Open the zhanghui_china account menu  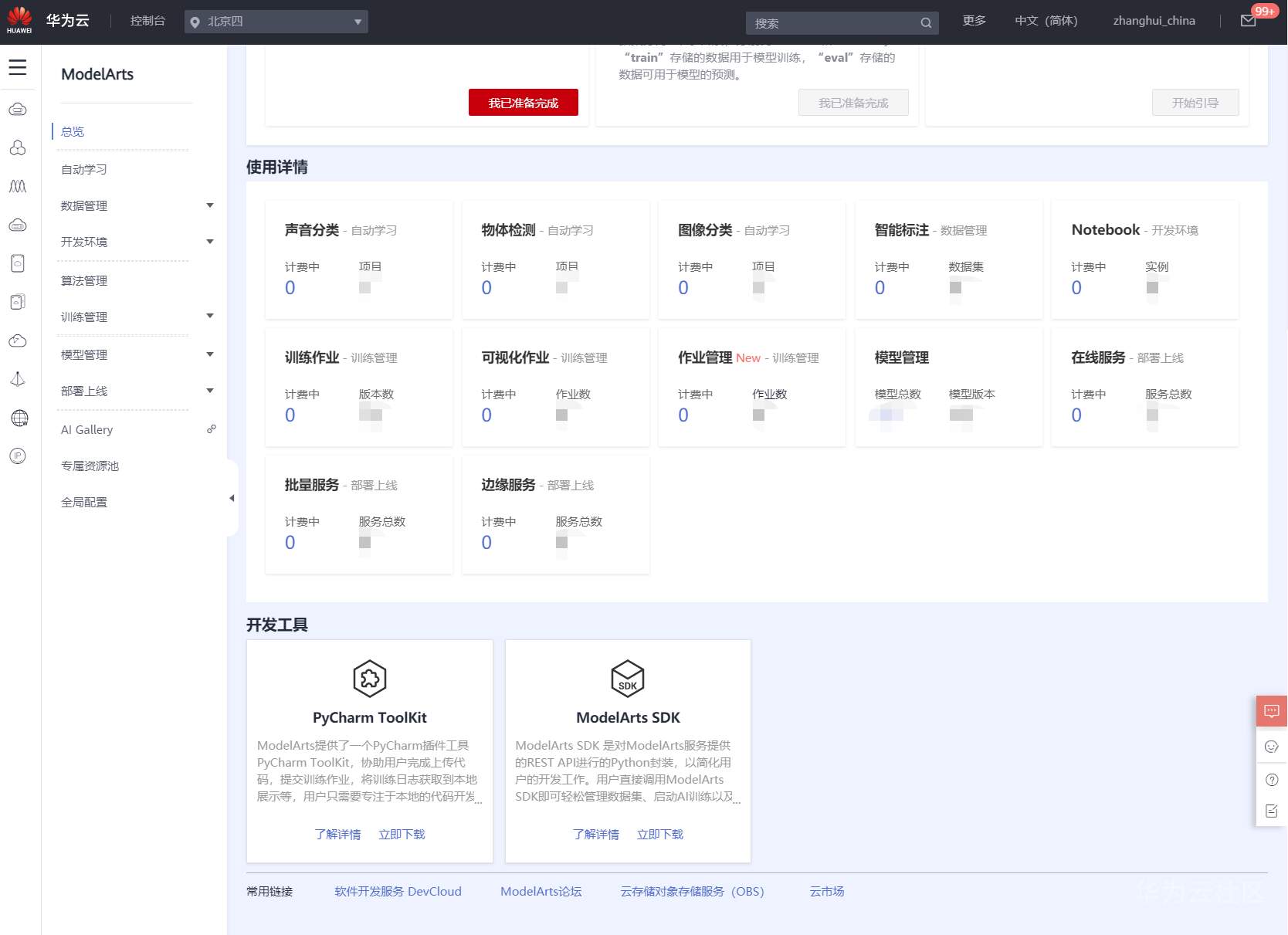pos(1154,21)
